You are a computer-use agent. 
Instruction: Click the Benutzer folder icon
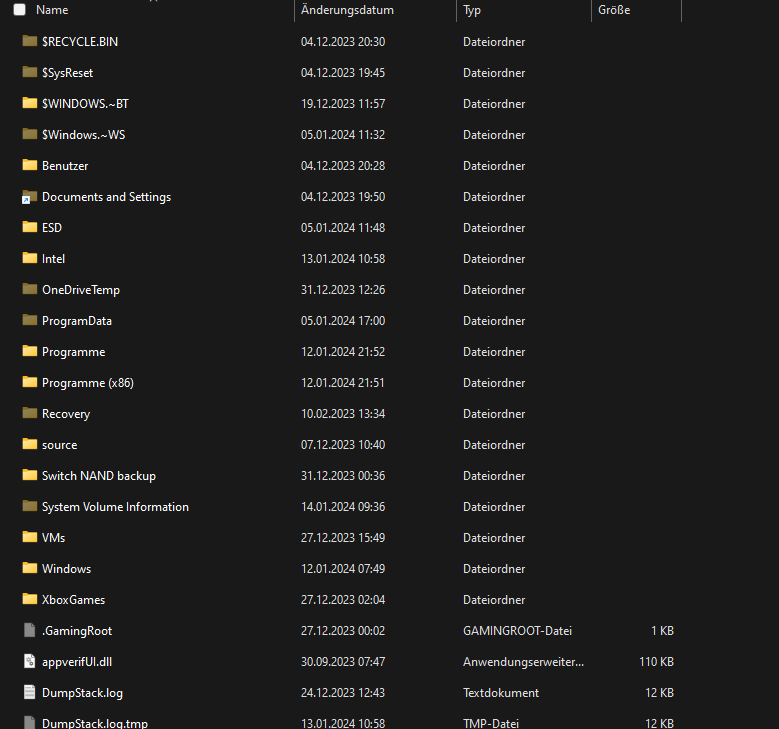click(30, 165)
